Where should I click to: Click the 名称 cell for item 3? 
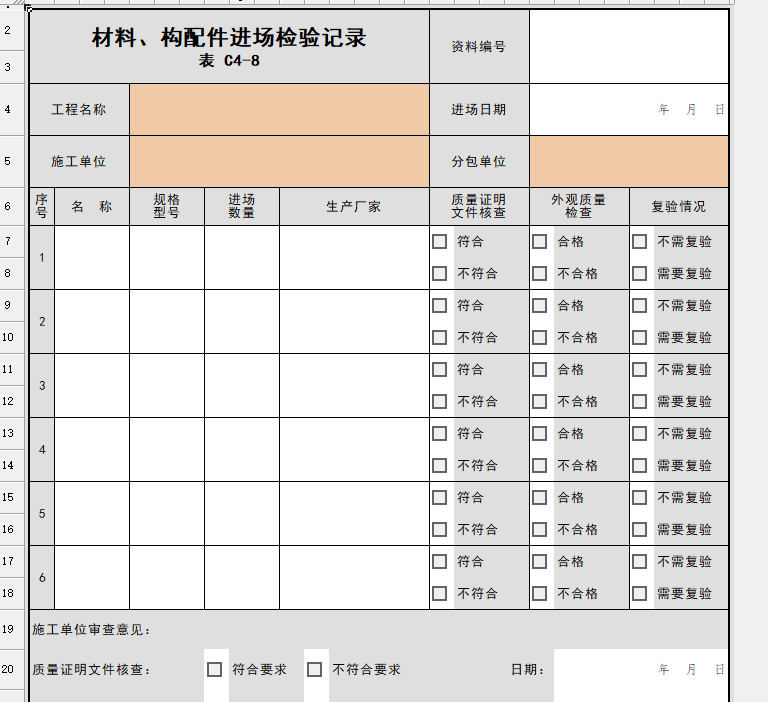tap(92, 385)
